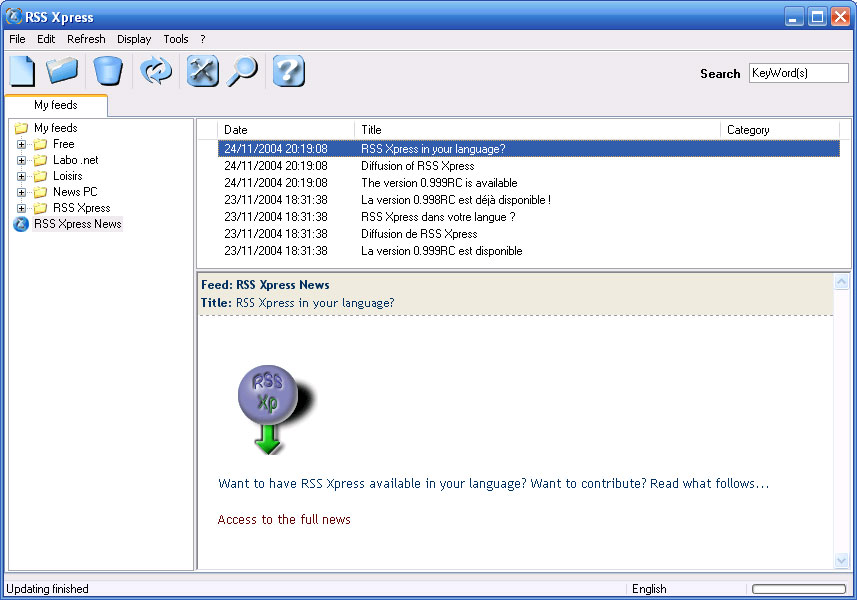Select the "Diffusion de RSS Xpress" entry

pyautogui.click(x=529, y=234)
